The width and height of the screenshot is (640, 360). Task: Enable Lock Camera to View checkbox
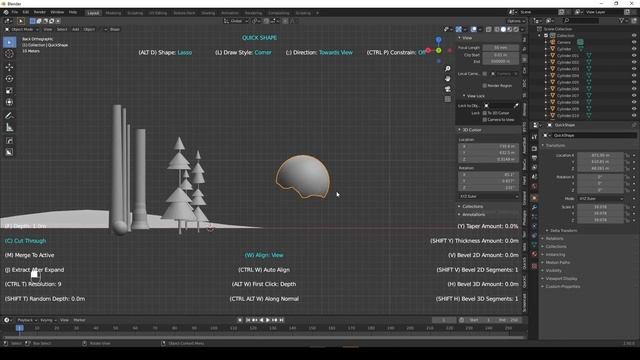484,120
